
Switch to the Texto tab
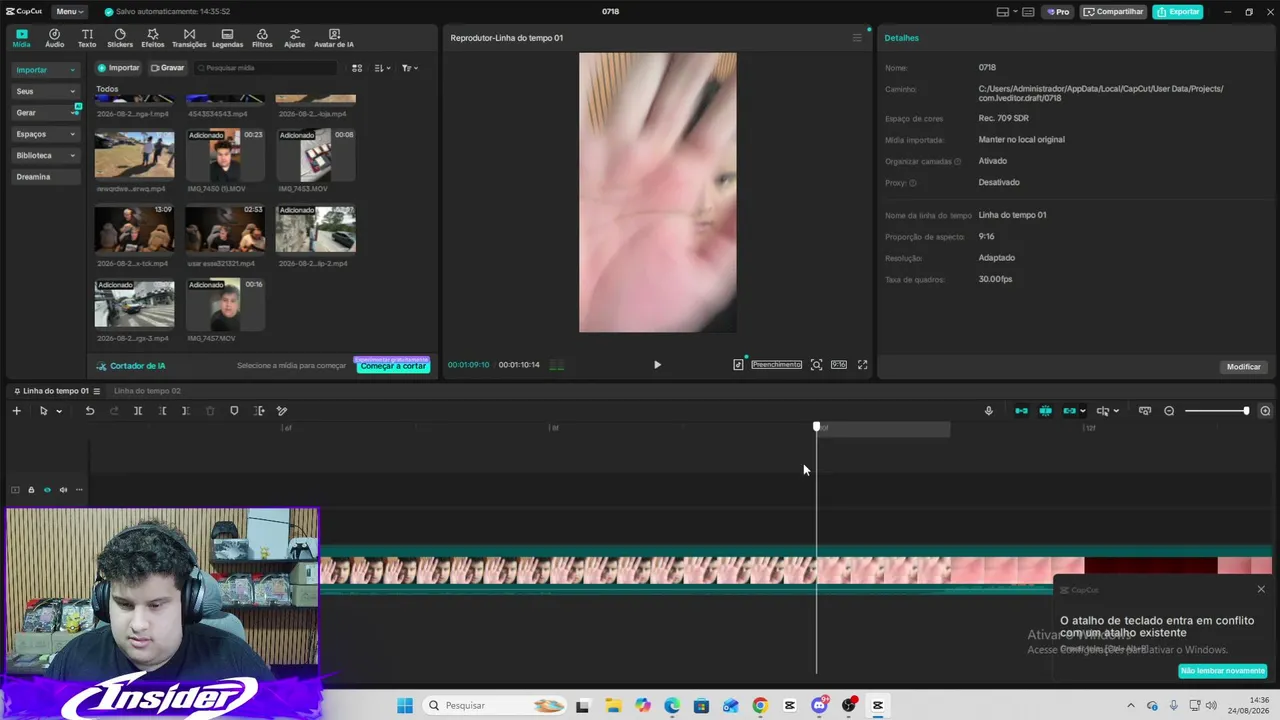(x=87, y=38)
